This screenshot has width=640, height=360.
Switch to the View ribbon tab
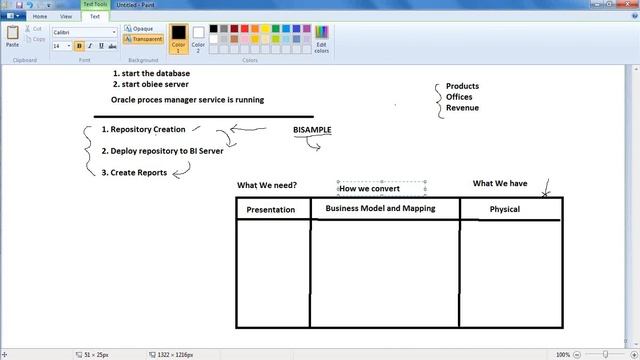pos(66,16)
